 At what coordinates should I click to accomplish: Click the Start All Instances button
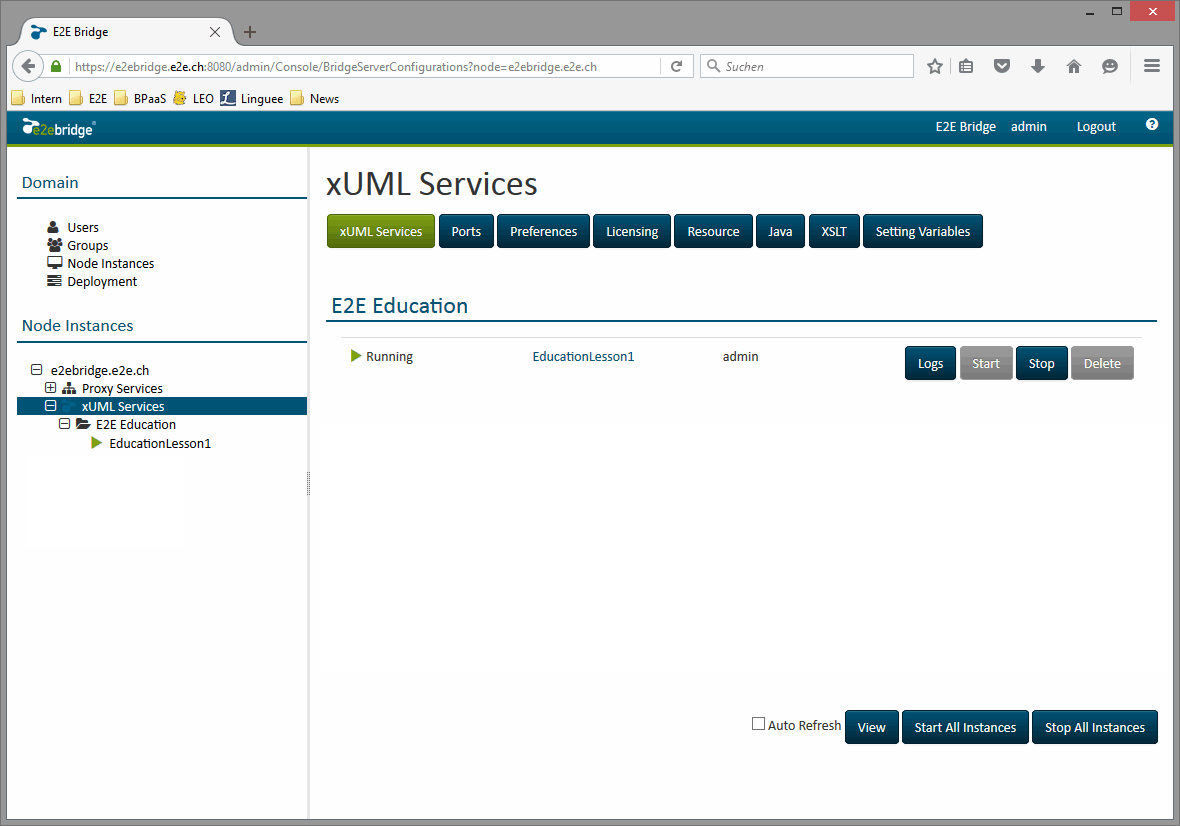tap(965, 727)
